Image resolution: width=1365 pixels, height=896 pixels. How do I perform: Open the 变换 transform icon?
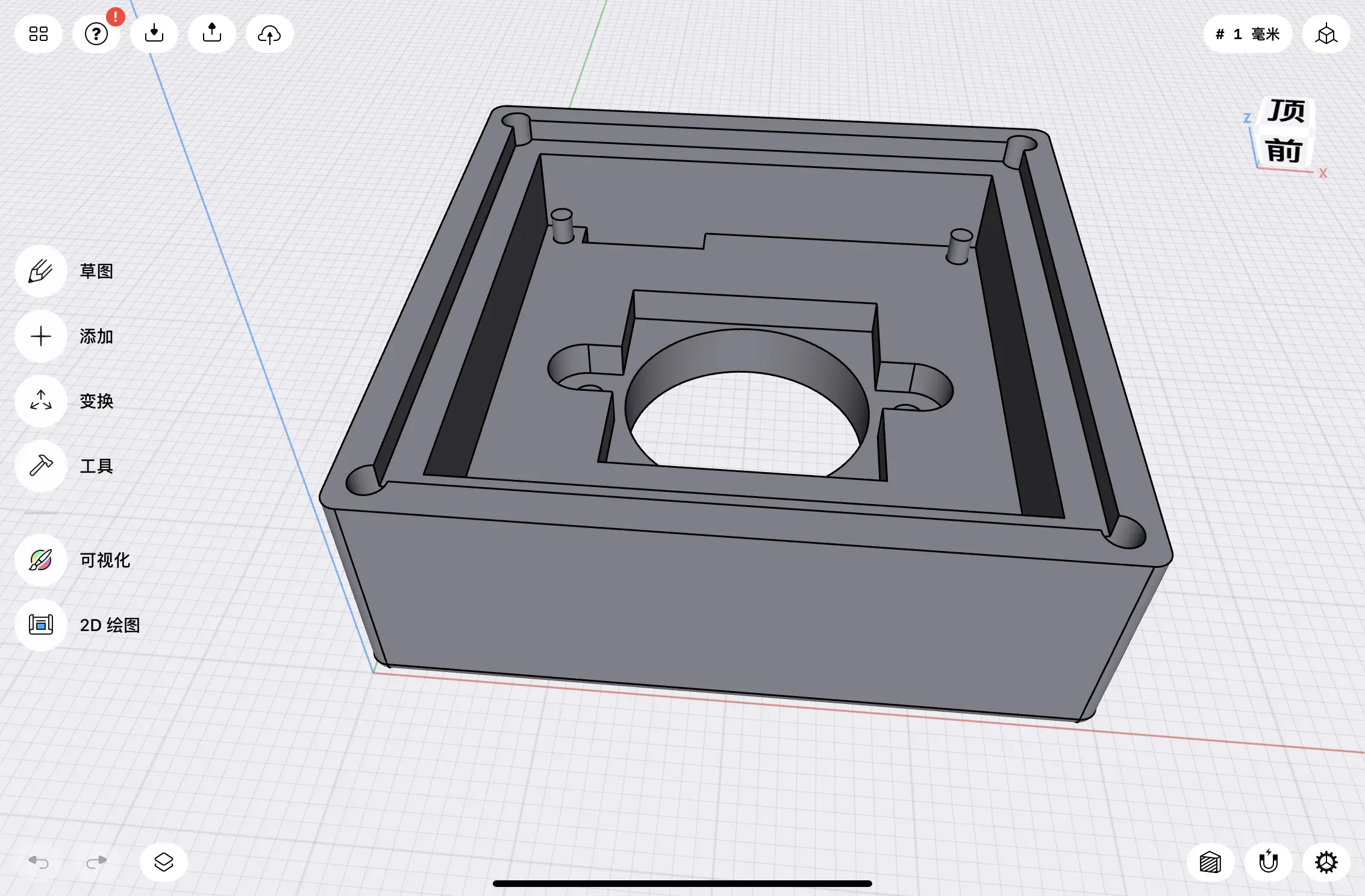41,401
